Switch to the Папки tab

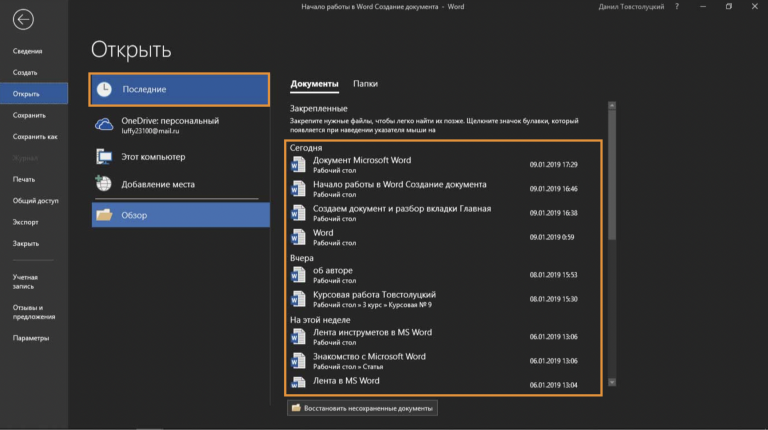point(365,84)
